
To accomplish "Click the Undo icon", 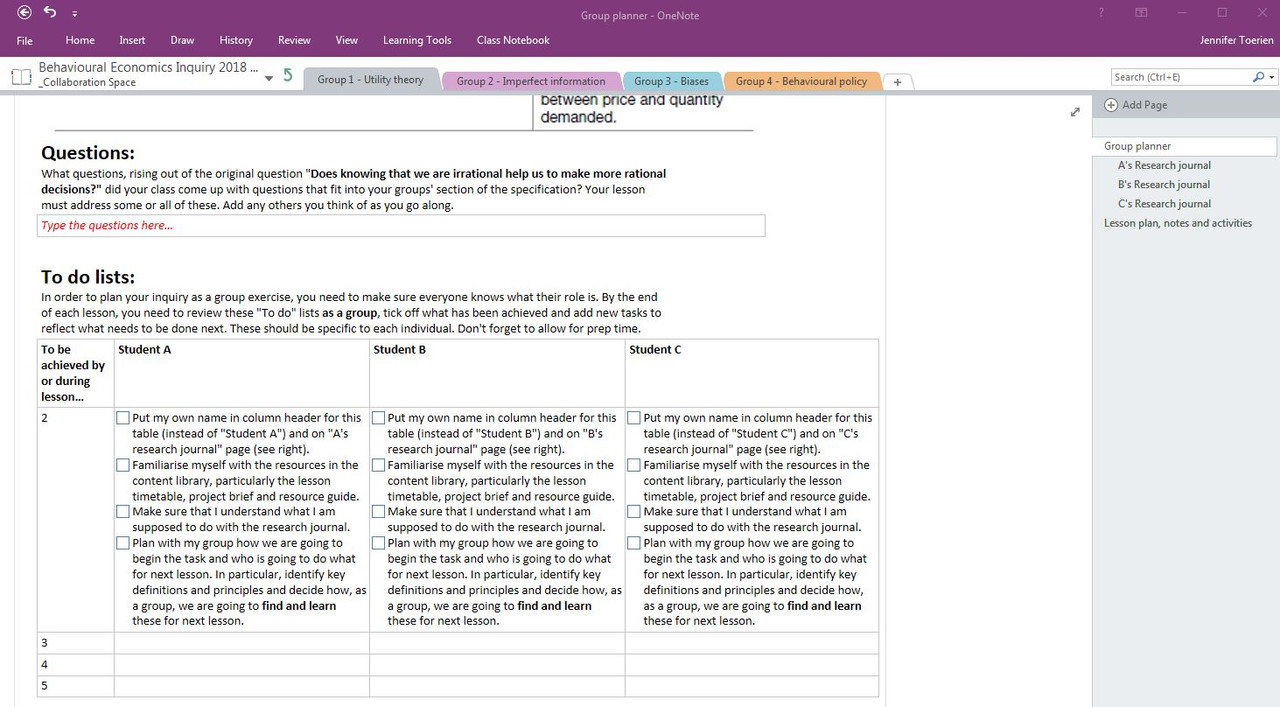I will tap(50, 13).
